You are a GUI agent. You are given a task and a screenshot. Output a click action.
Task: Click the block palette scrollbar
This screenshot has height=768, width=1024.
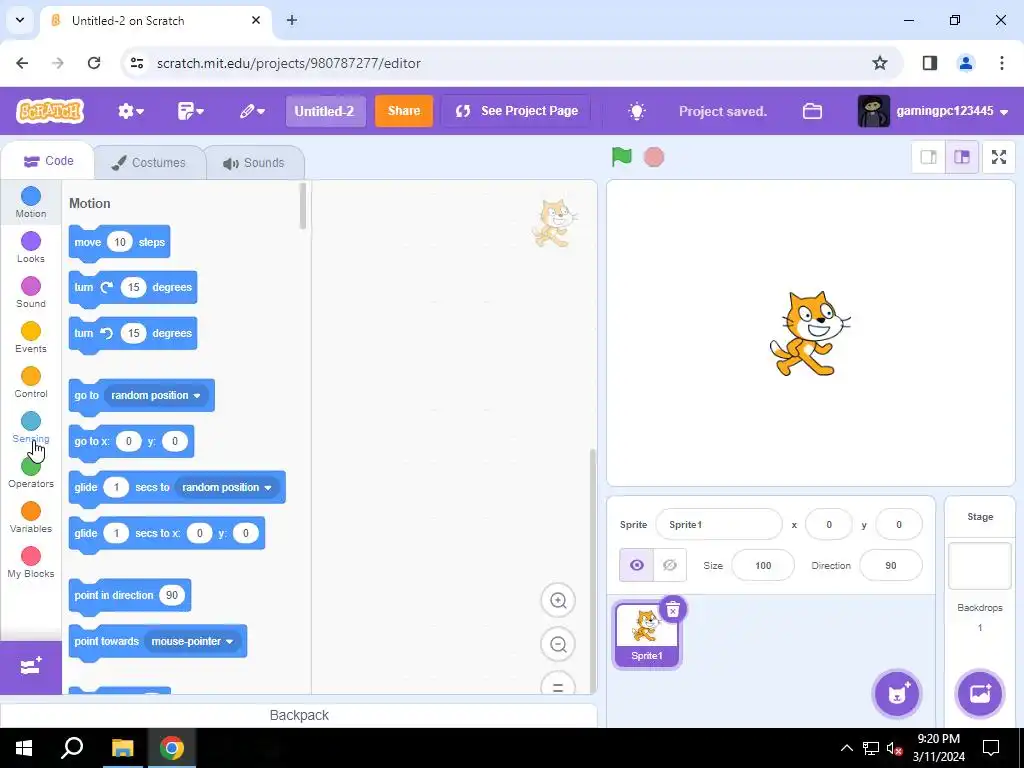click(302, 206)
